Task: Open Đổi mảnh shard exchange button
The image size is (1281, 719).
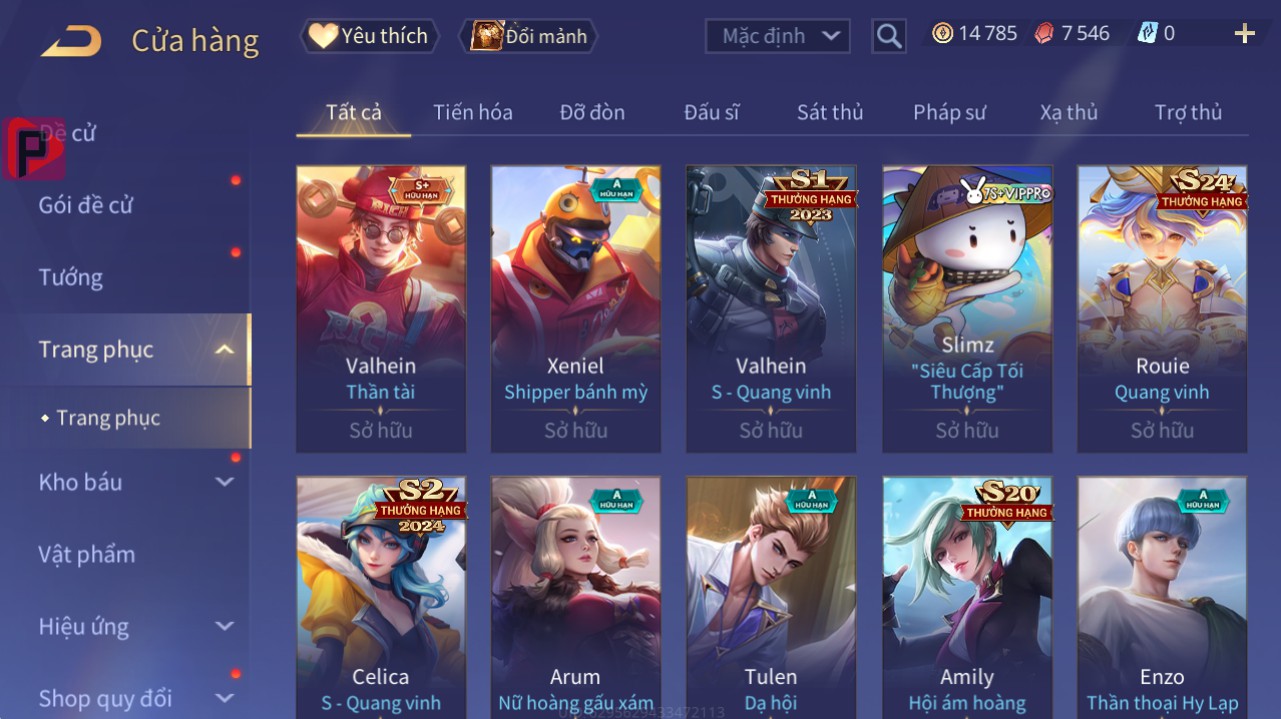Action: 527,36
